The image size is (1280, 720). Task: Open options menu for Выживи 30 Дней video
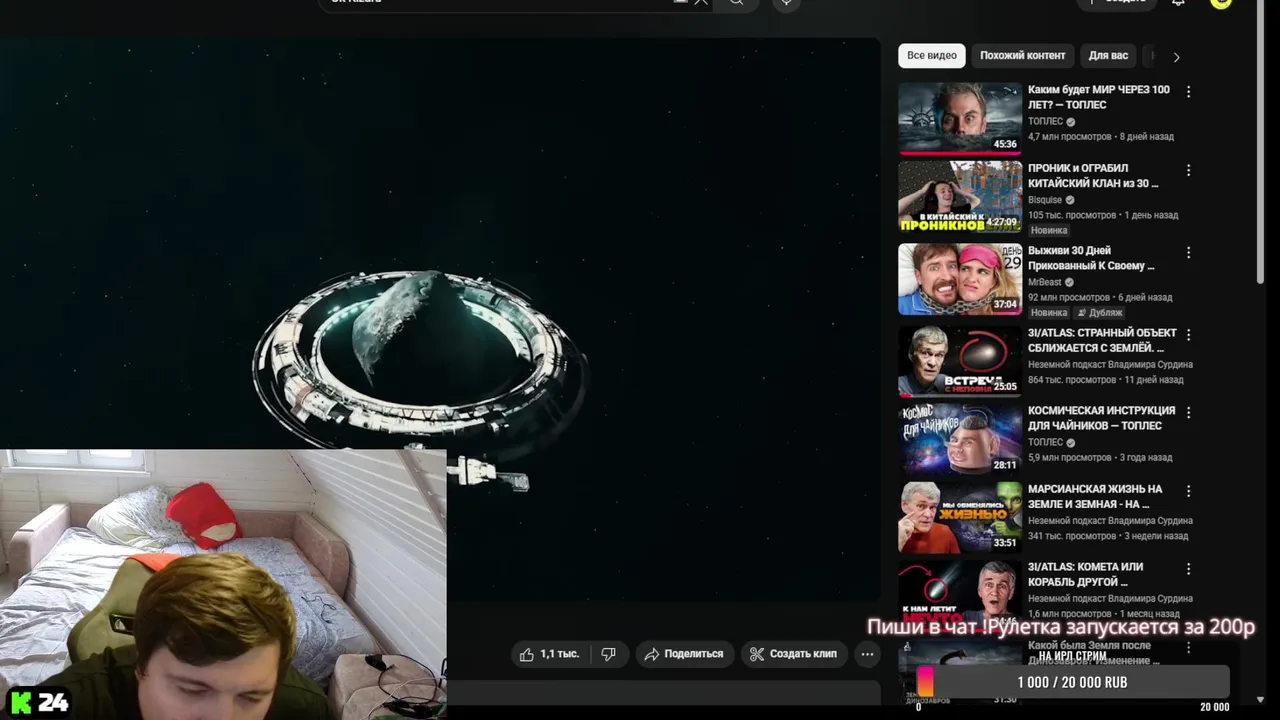click(x=1188, y=252)
